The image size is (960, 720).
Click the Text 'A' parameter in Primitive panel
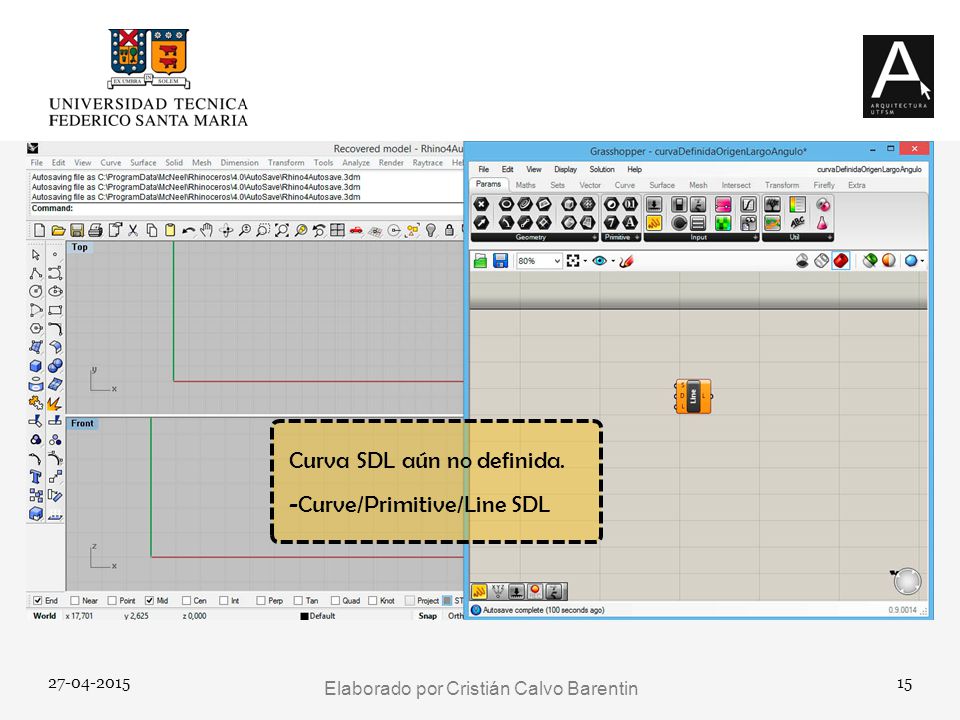coord(629,222)
